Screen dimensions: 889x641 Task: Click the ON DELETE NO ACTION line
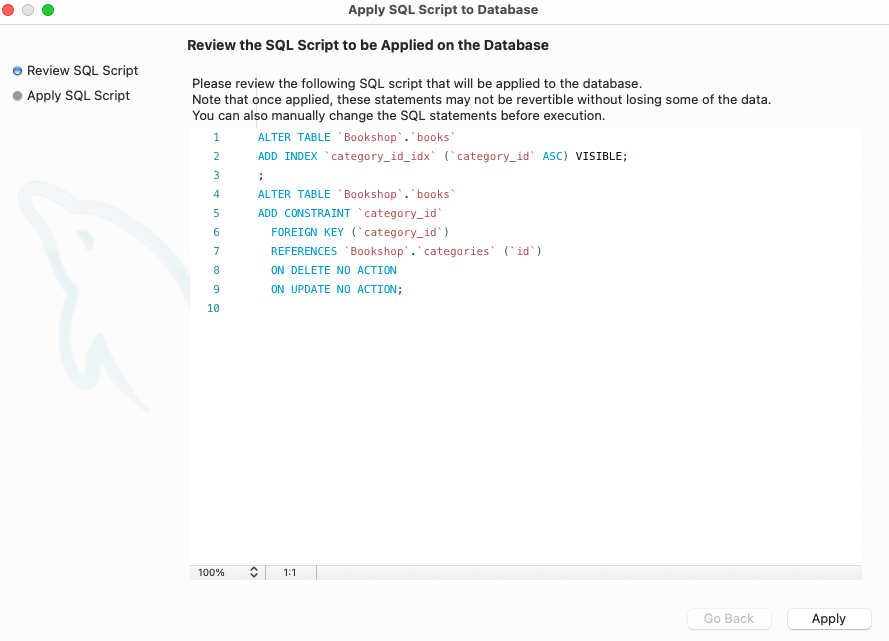(334, 270)
